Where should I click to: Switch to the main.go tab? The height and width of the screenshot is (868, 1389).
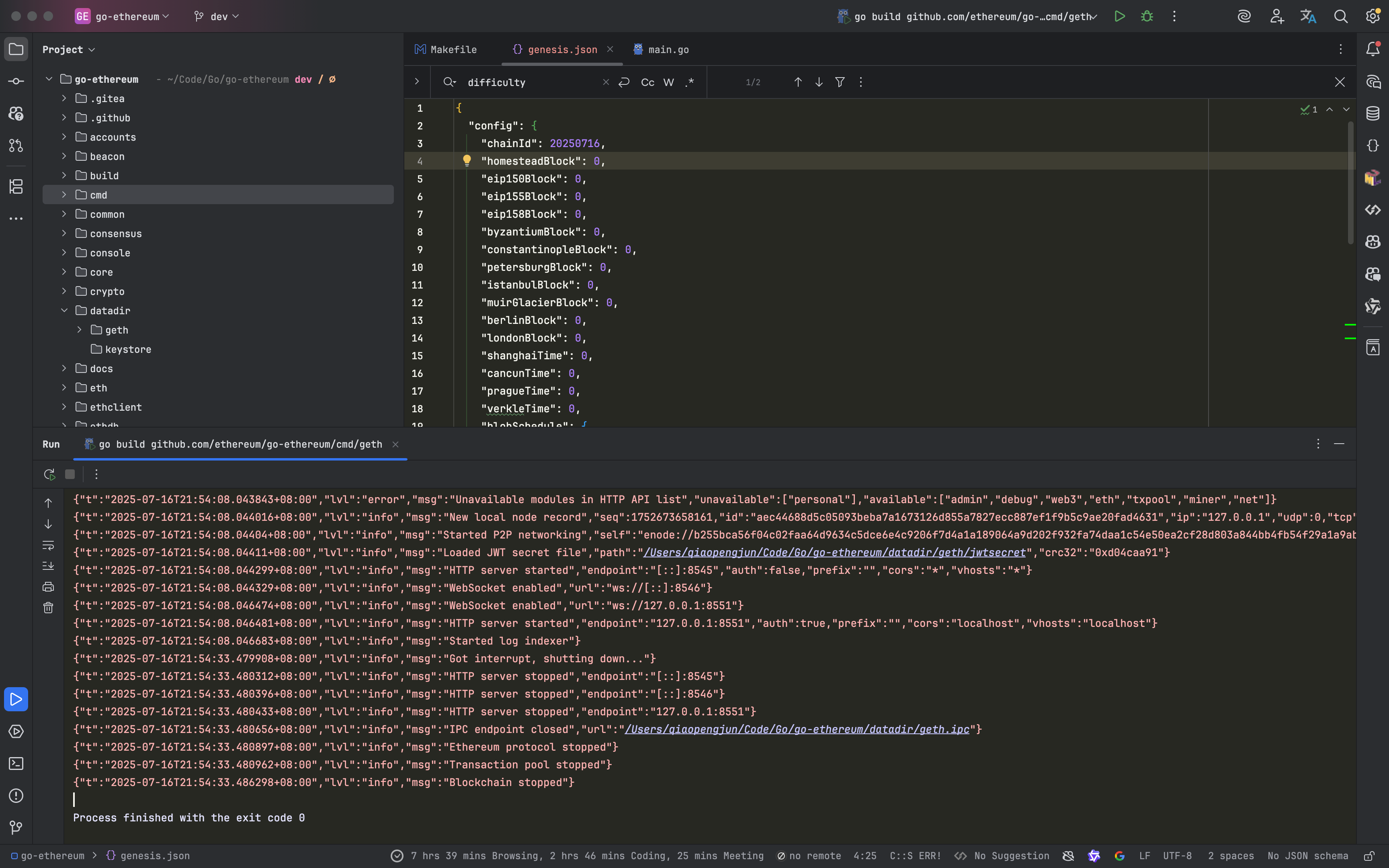[661, 49]
